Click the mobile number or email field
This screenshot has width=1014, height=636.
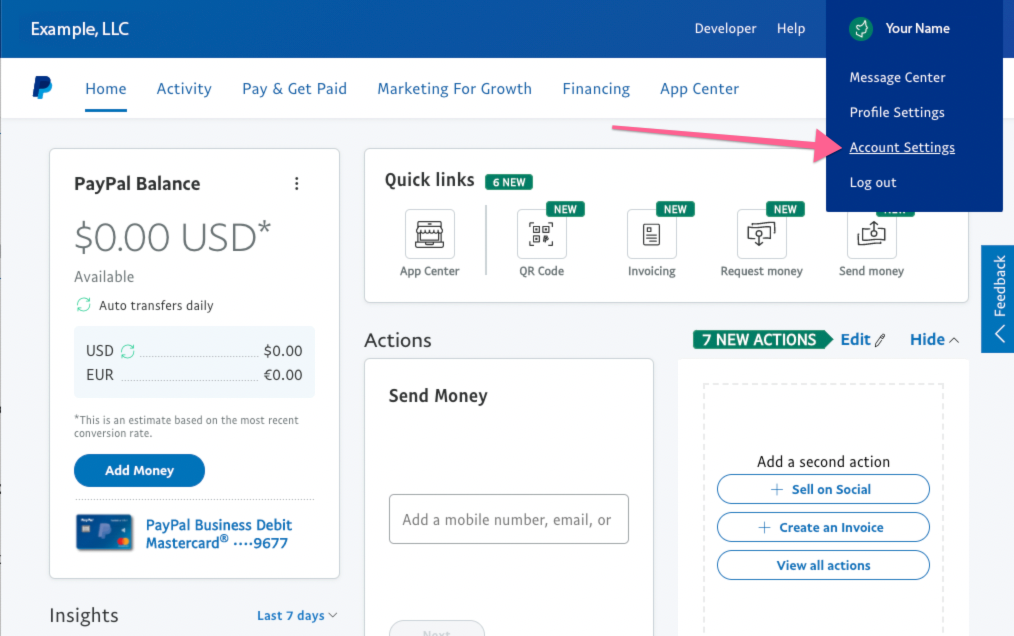(508, 519)
